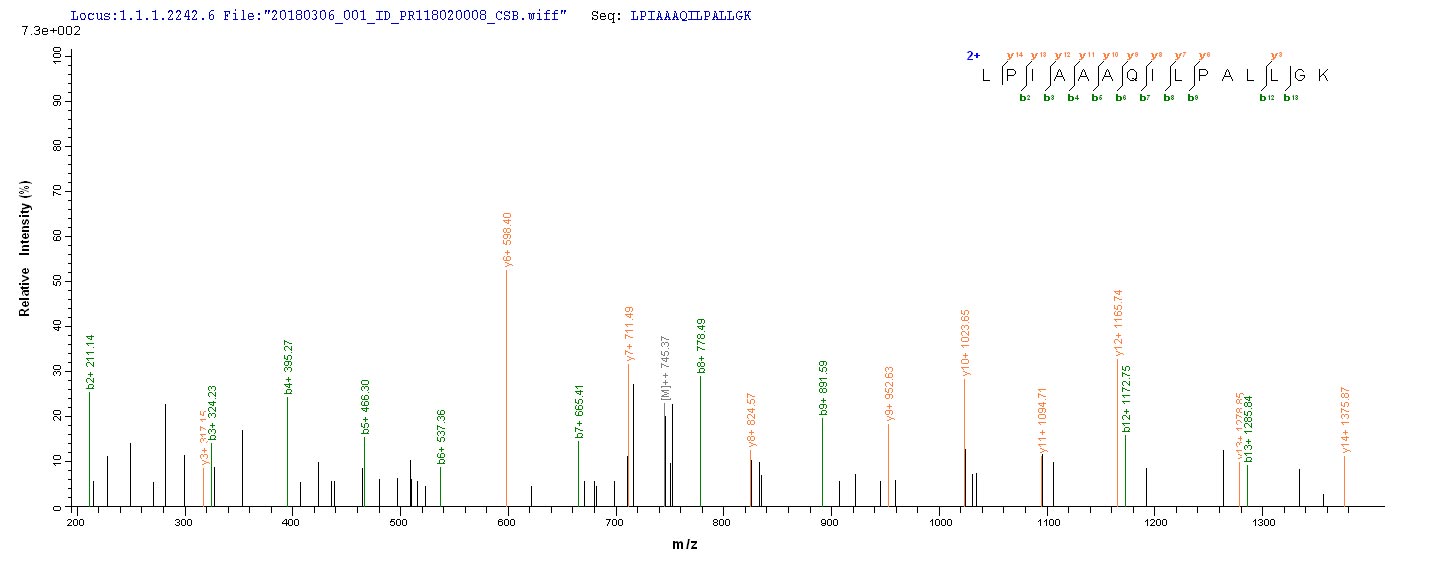Screen dimensions: 1436x566
Task: Select the b8+ 778.49 peak label
Action: click(x=701, y=345)
